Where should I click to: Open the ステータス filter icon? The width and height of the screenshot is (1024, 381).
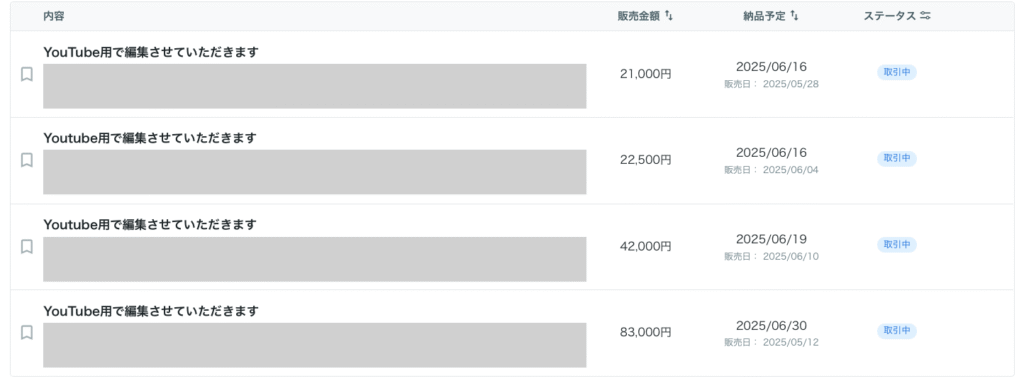pos(925,16)
